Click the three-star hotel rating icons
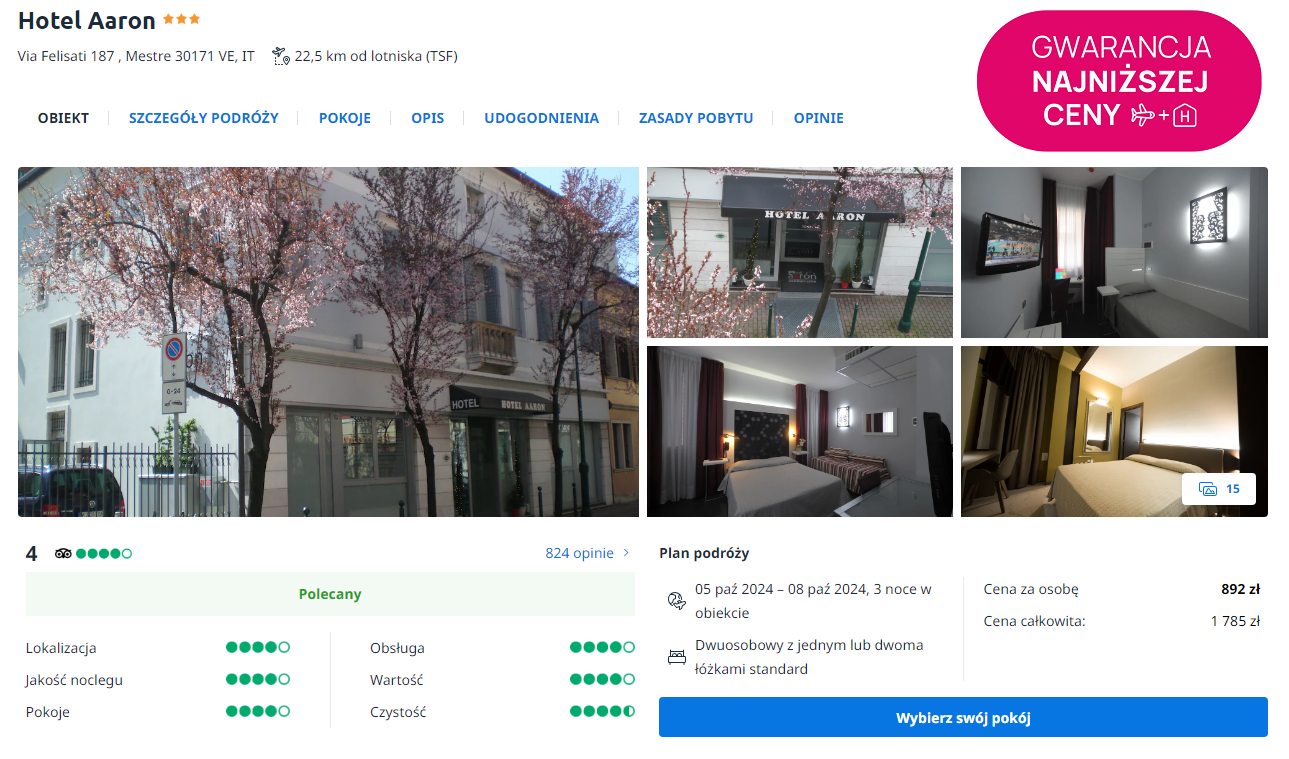Viewport: 1289px width, 759px height. tap(181, 19)
